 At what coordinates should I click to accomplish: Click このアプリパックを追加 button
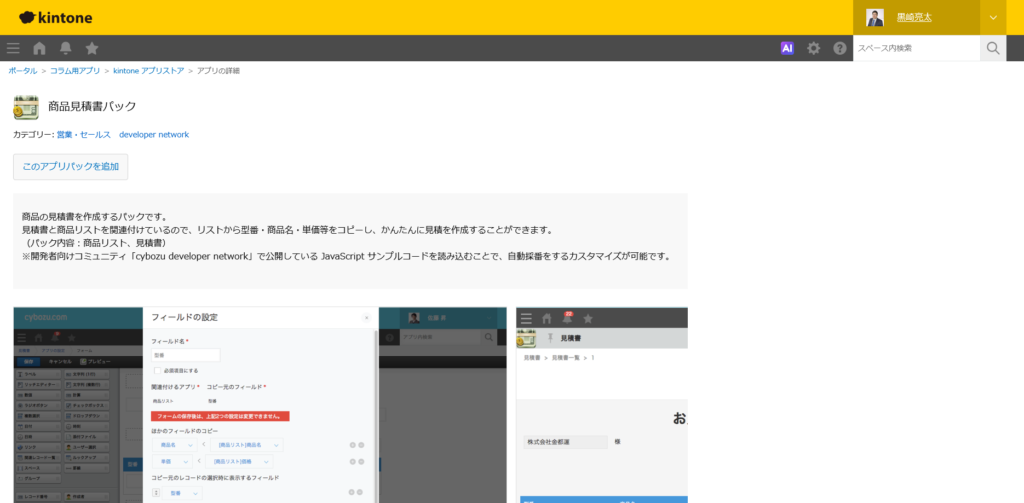(x=71, y=167)
